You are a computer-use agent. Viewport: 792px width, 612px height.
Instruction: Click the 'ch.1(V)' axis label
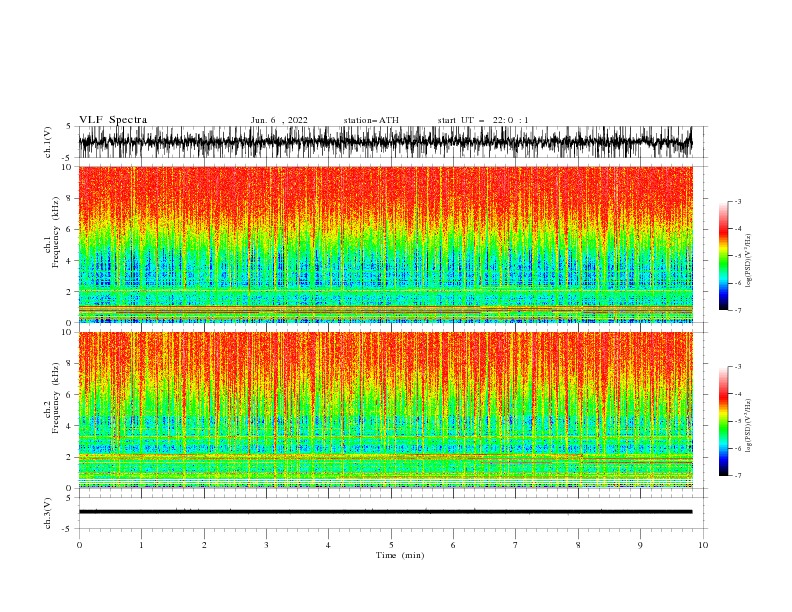pyautogui.click(x=48, y=142)
